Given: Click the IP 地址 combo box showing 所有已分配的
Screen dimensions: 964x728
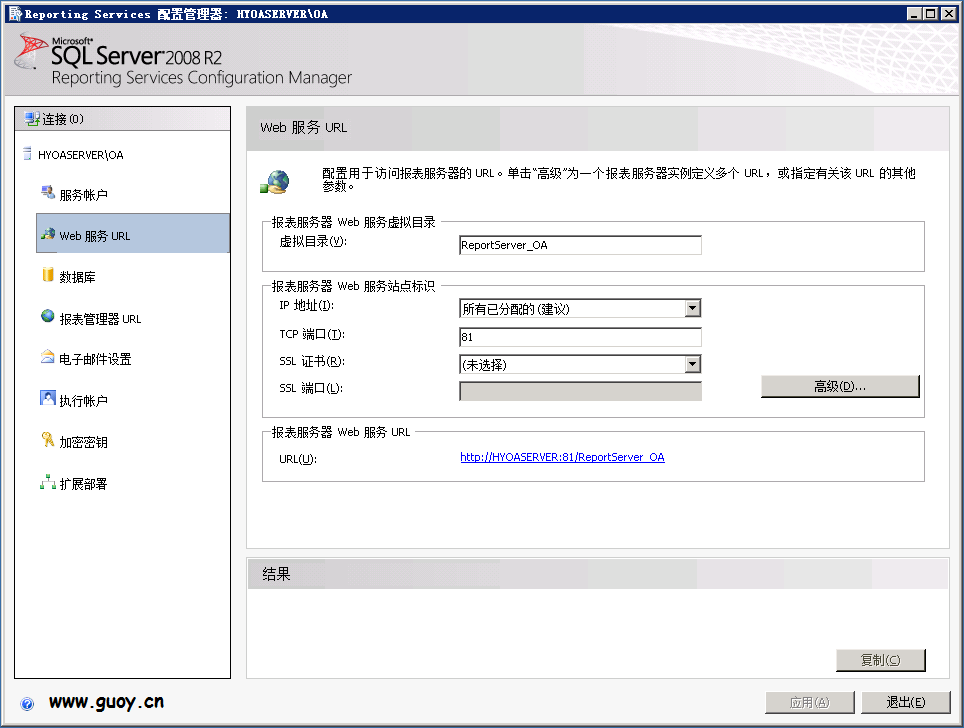Looking at the screenshot, I should [580, 308].
